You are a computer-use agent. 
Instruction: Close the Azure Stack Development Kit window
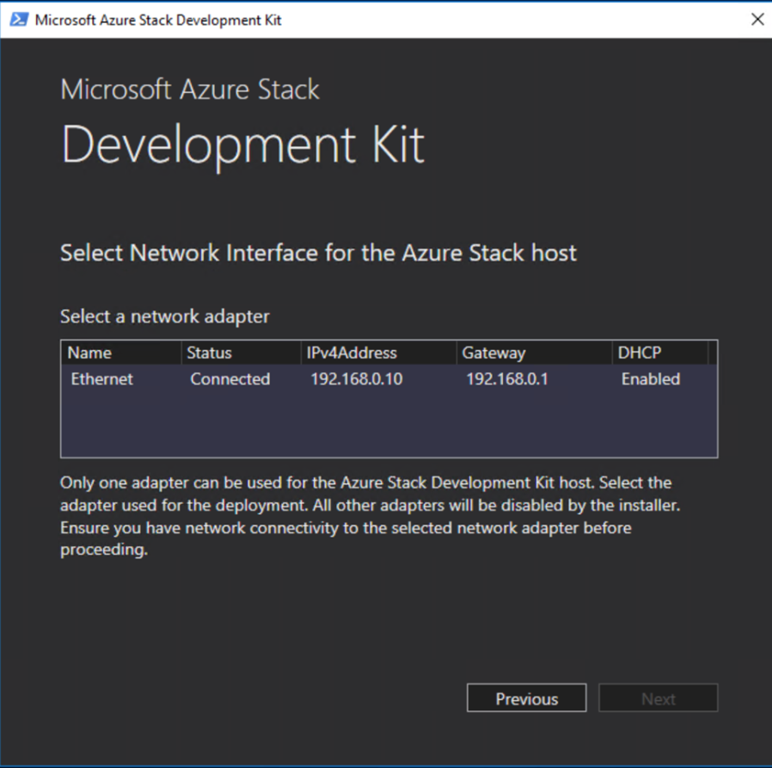coord(756,19)
